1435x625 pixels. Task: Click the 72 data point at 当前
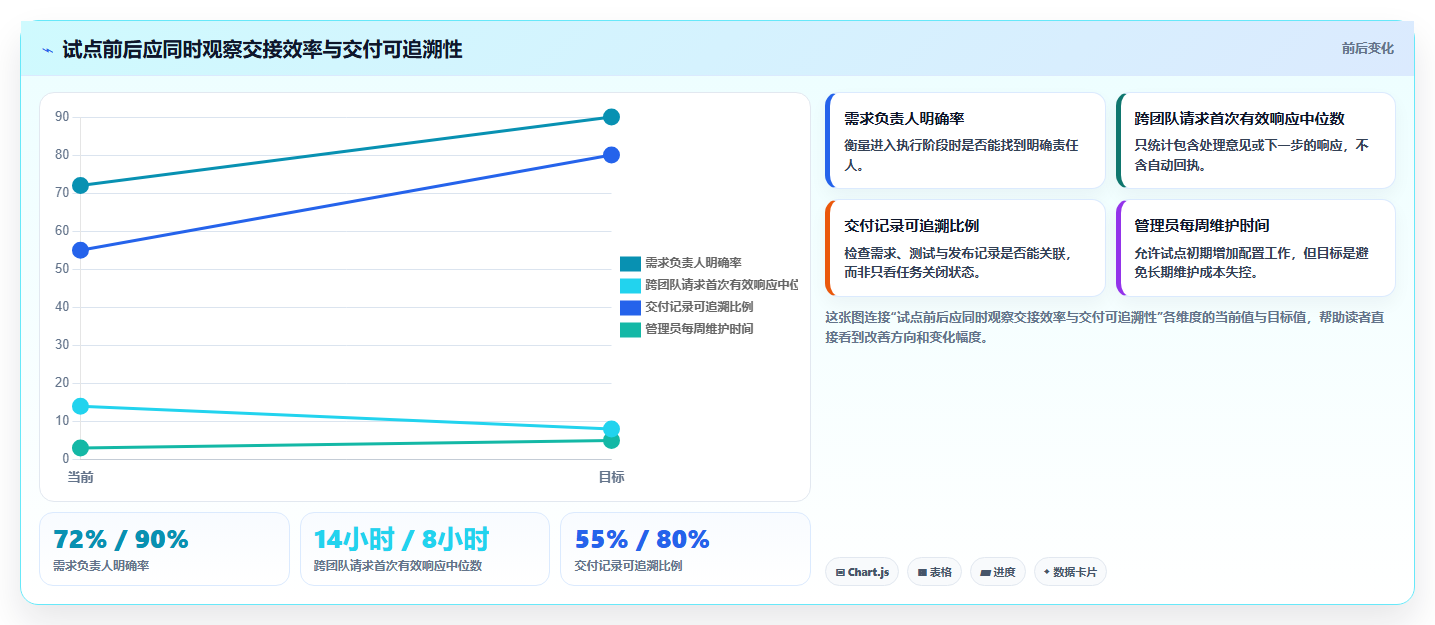[x=80, y=185]
